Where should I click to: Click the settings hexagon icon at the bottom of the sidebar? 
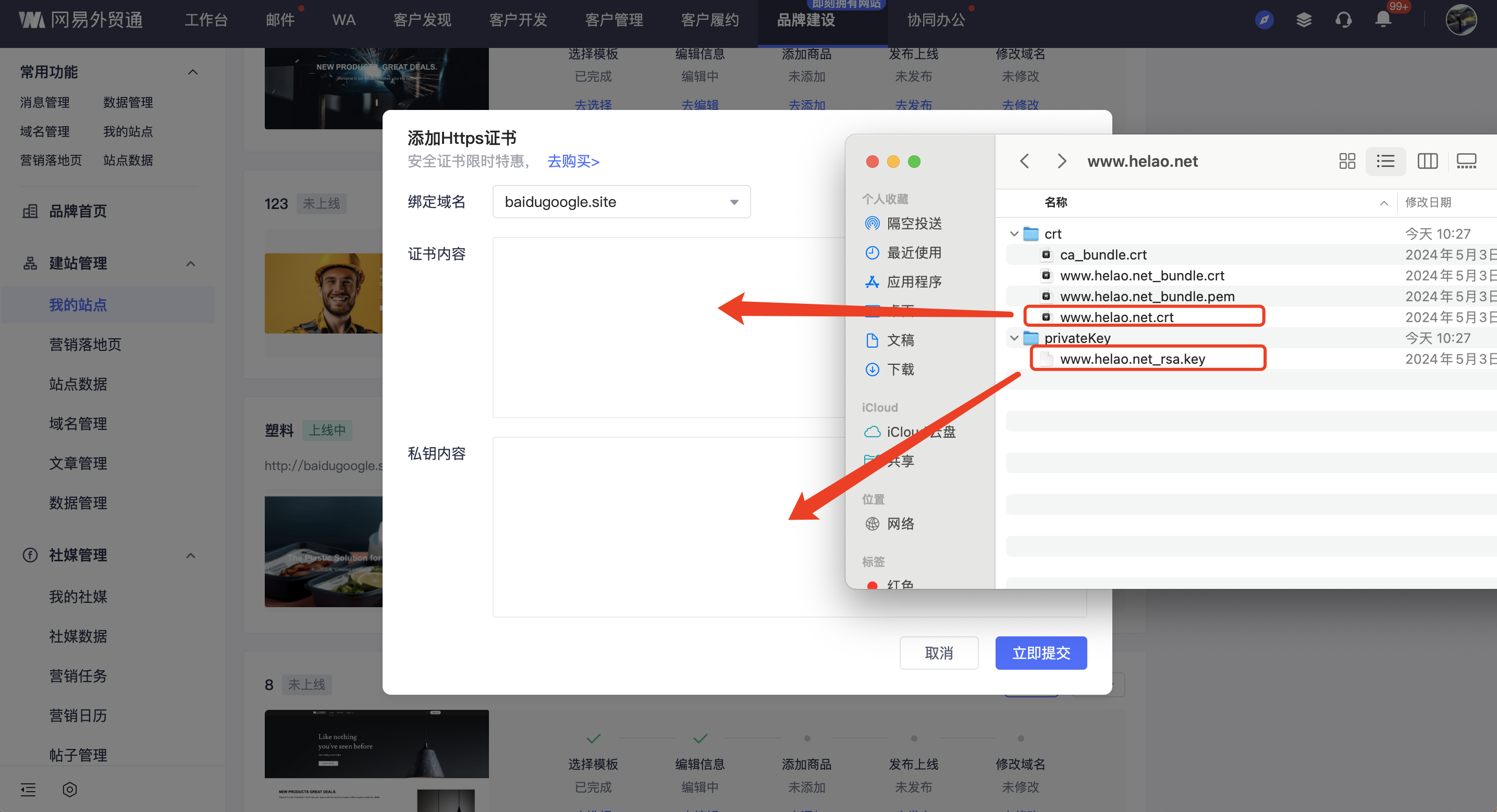pos(70,789)
